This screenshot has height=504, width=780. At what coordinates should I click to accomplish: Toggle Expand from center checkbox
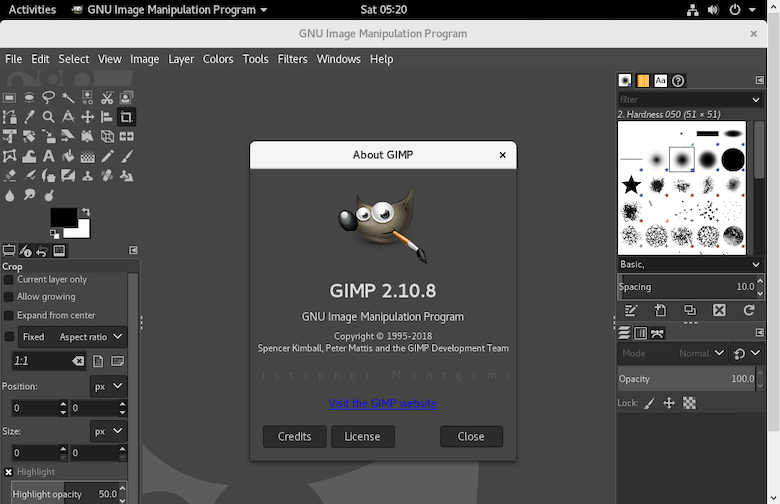pos(9,315)
